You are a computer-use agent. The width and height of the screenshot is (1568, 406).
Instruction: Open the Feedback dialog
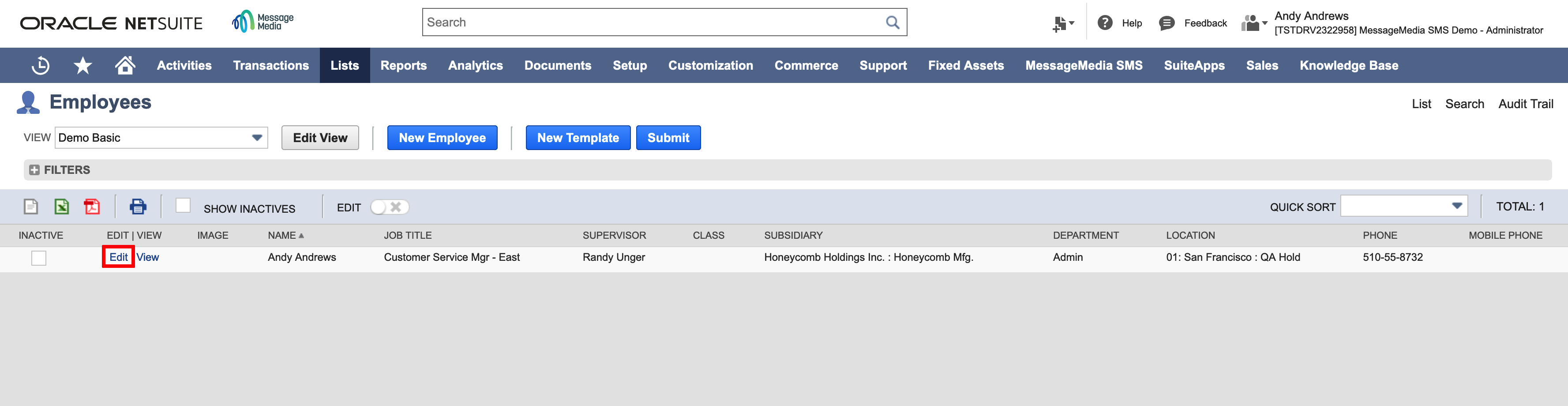pyautogui.click(x=1191, y=23)
